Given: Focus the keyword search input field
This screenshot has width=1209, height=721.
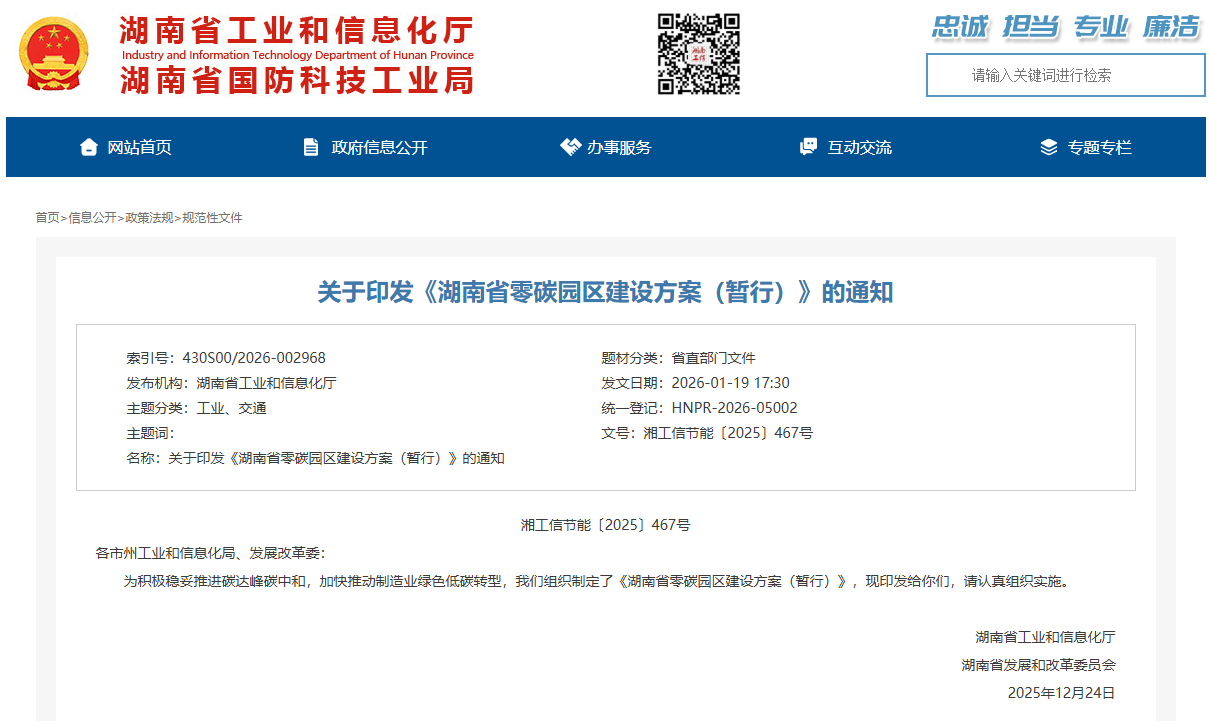Looking at the screenshot, I should 1065,75.
